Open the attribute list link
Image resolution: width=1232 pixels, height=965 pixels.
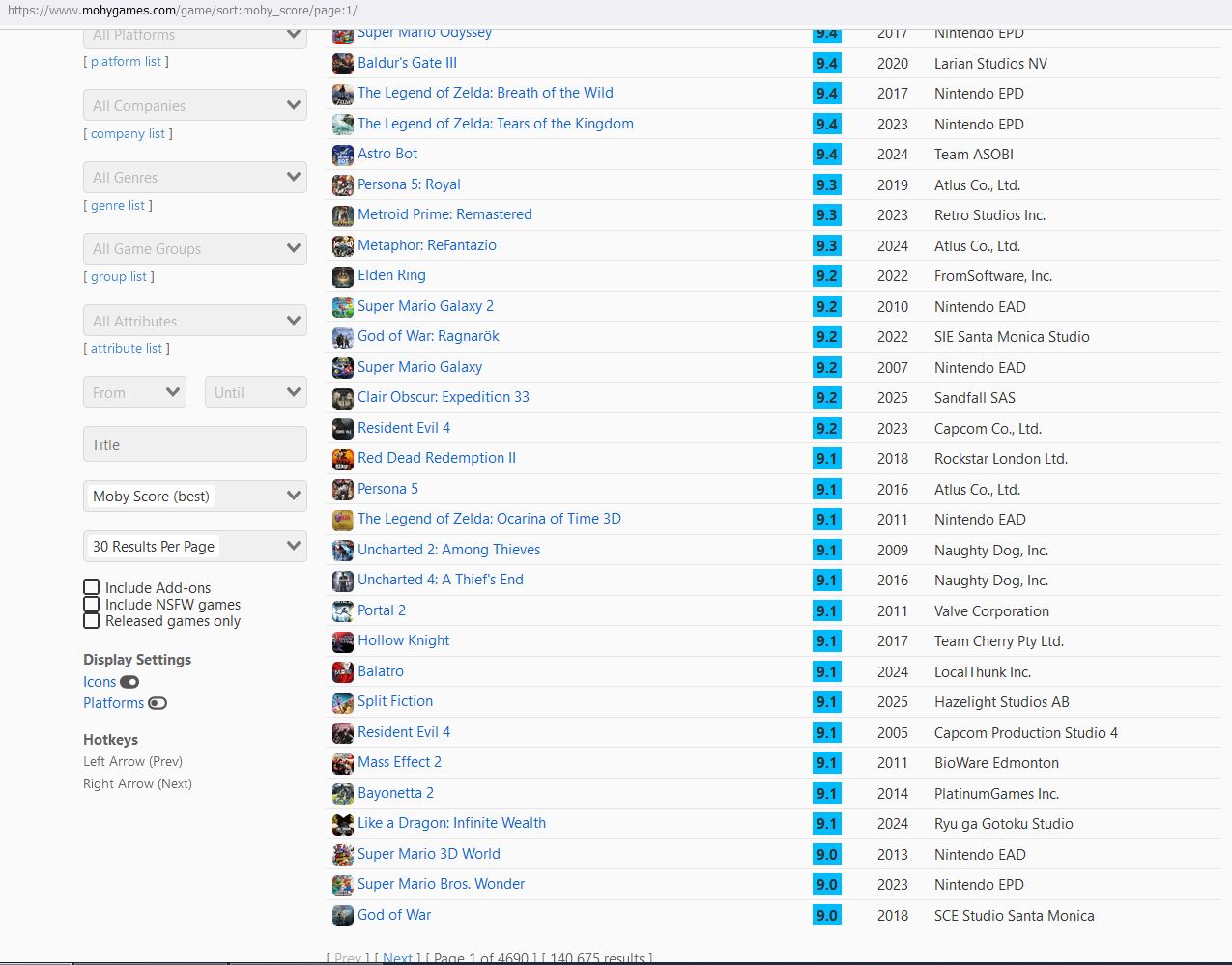127,348
